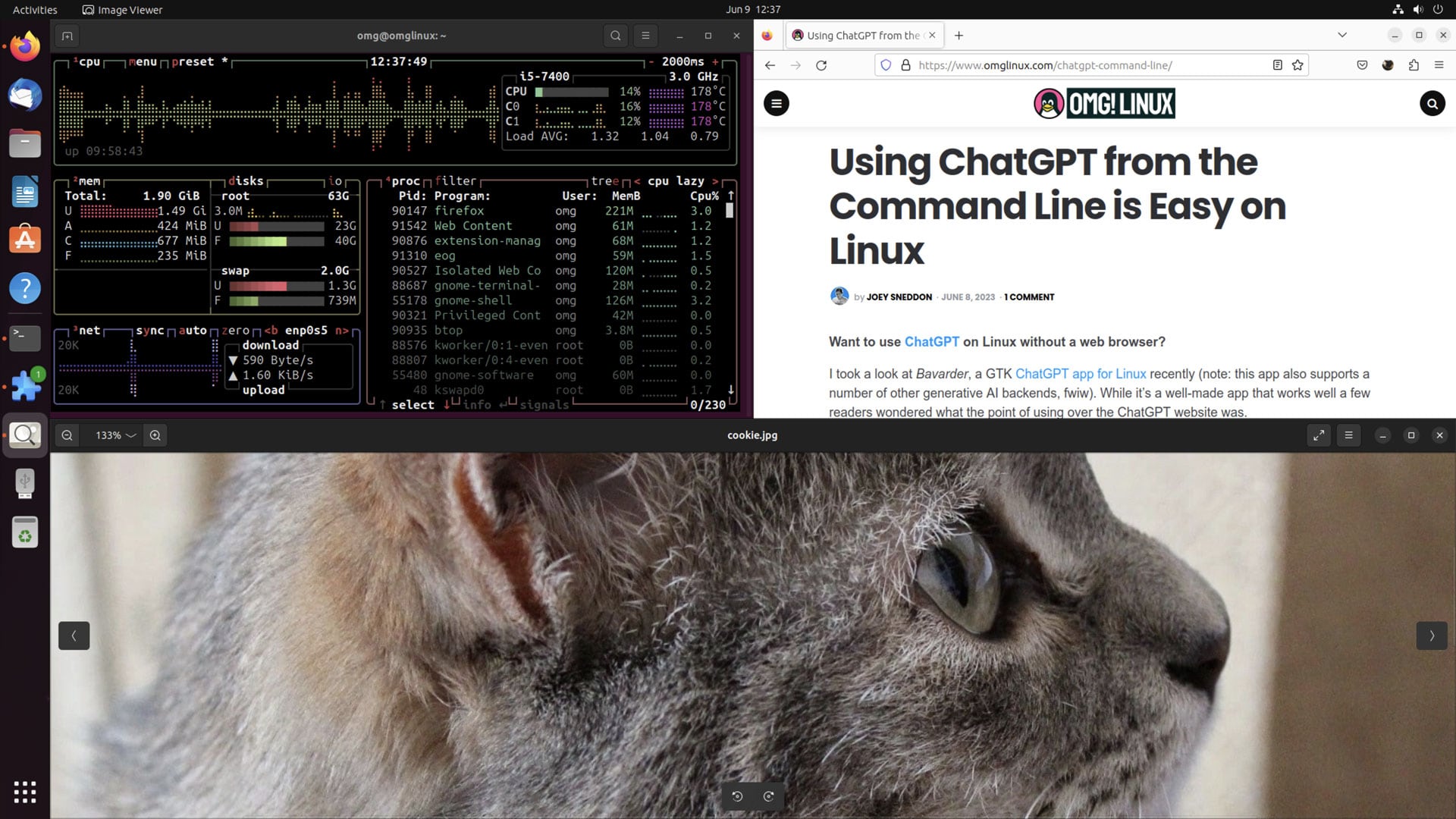Viewport: 1456px width, 819px height.
Task: Open the 133% zoom level dropdown
Action: click(x=115, y=435)
